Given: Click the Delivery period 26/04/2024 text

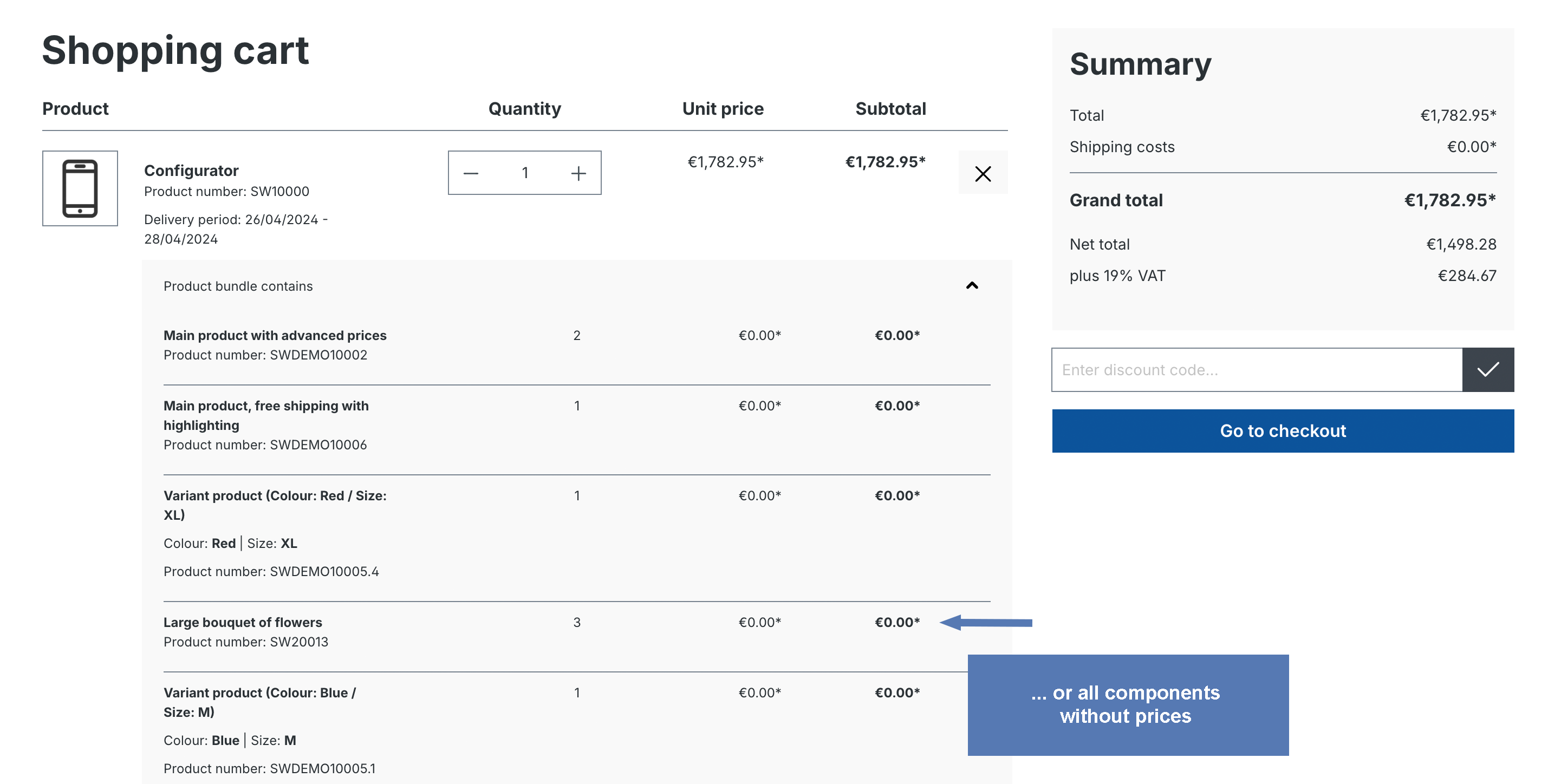Looking at the screenshot, I should [236, 229].
